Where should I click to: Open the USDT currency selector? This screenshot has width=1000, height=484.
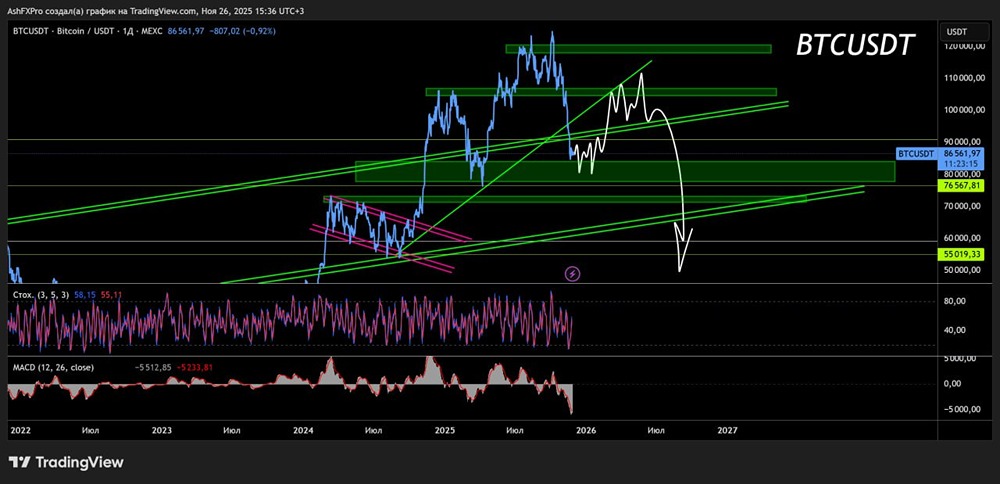click(x=957, y=31)
